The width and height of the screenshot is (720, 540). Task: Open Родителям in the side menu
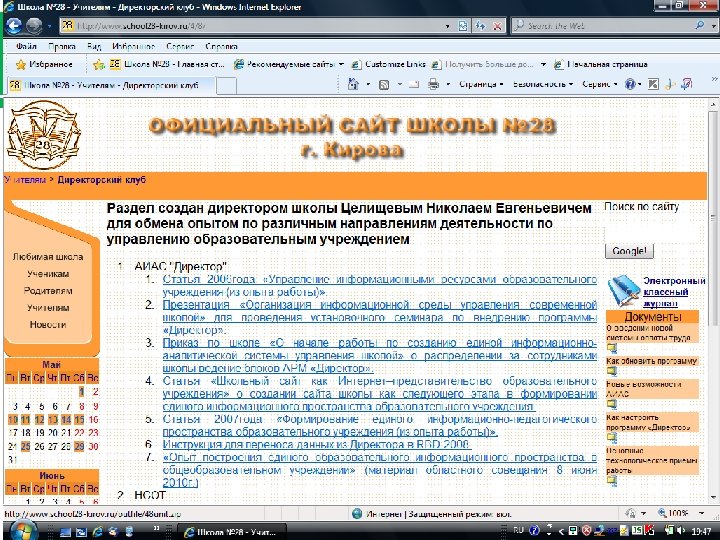point(48,291)
